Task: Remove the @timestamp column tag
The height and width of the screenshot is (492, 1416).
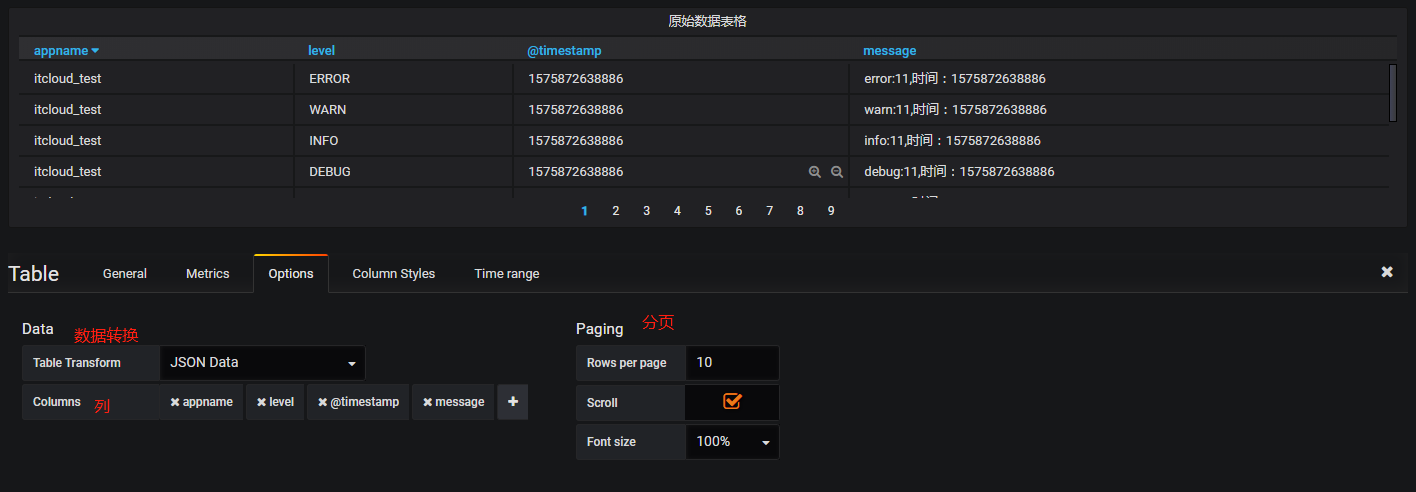Action: coord(323,402)
